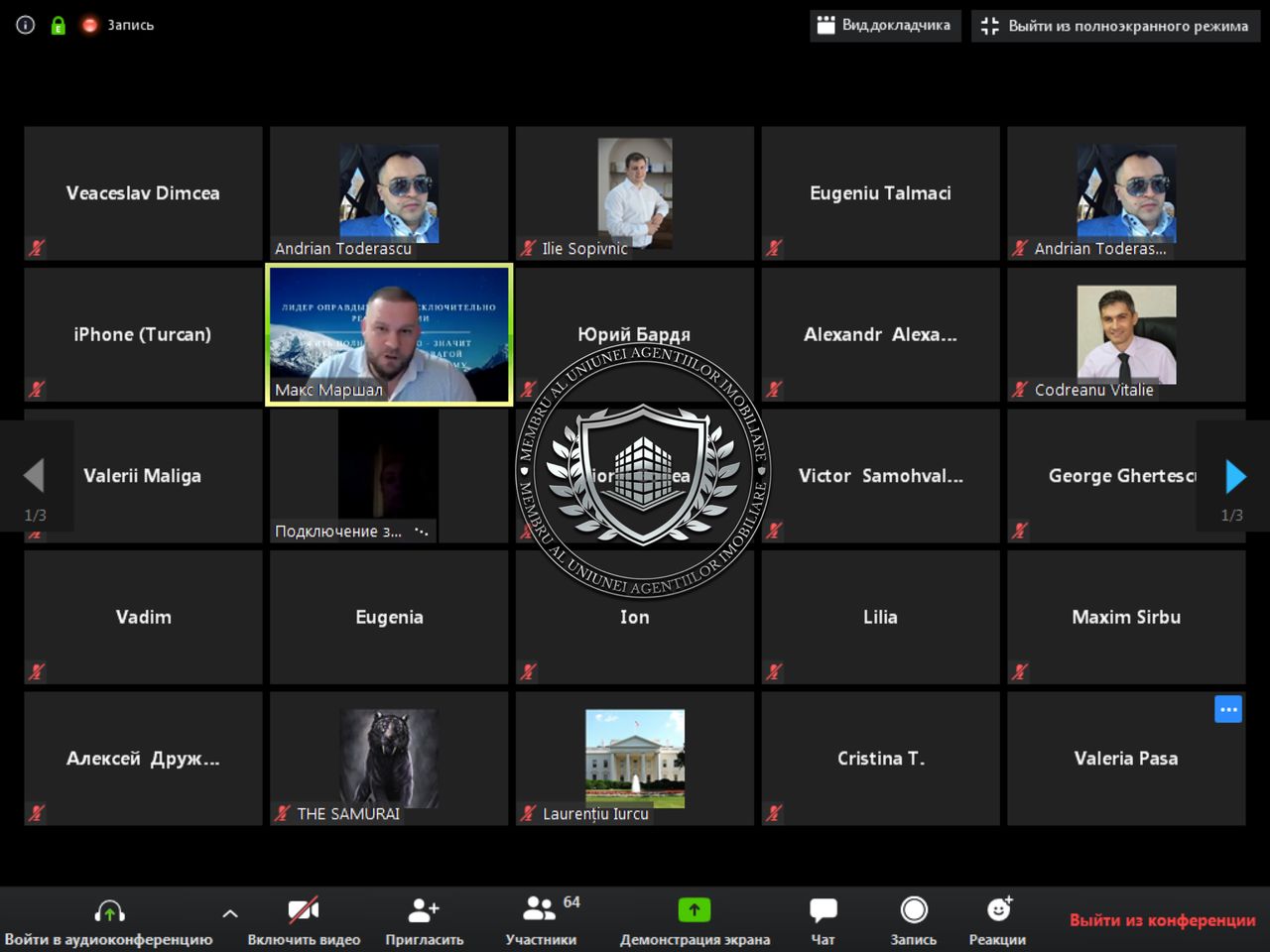Select Ilie Sopivnic's video tile

coord(635,193)
